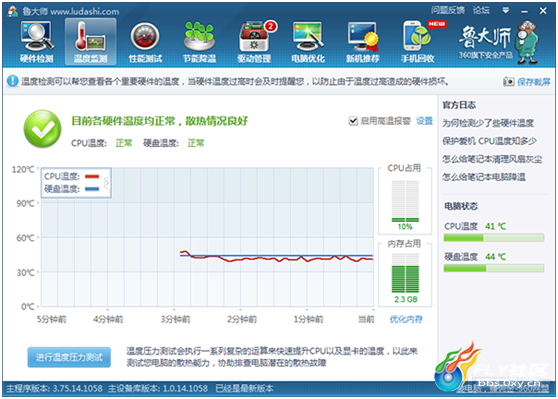Click the blue 硬盘温度 legend swatch
Image resolution: width=558 pixels, height=399 pixels.
[92, 189]
